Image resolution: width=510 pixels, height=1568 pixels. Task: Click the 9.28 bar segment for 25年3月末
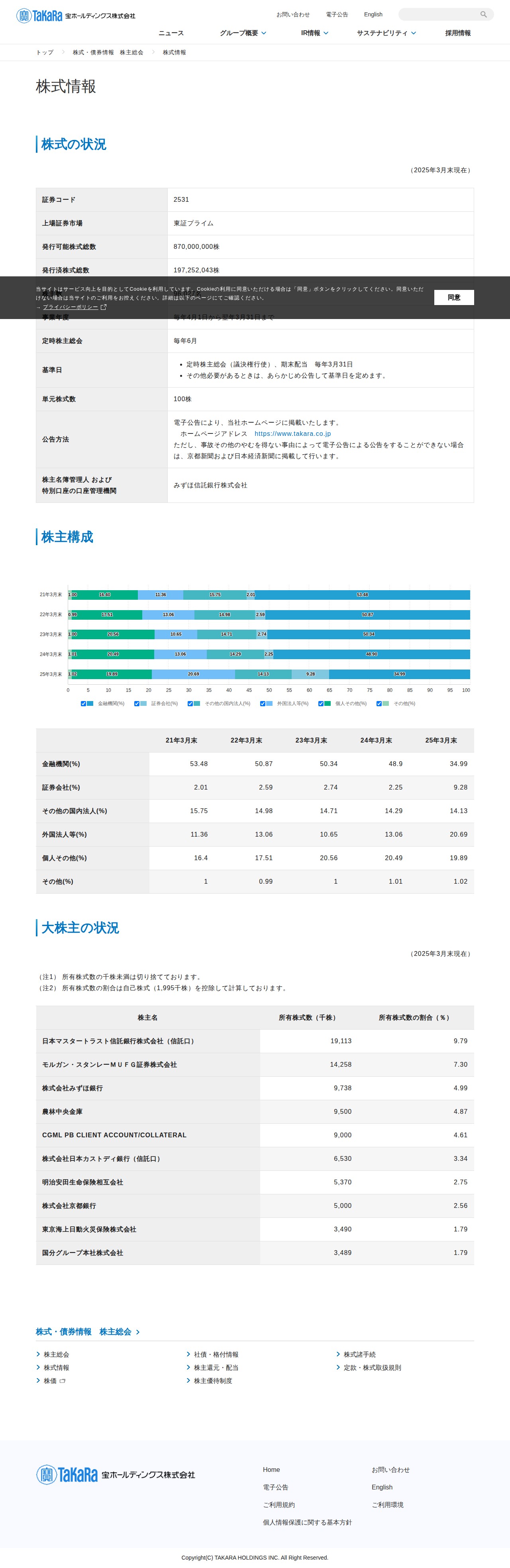(311, 674)
